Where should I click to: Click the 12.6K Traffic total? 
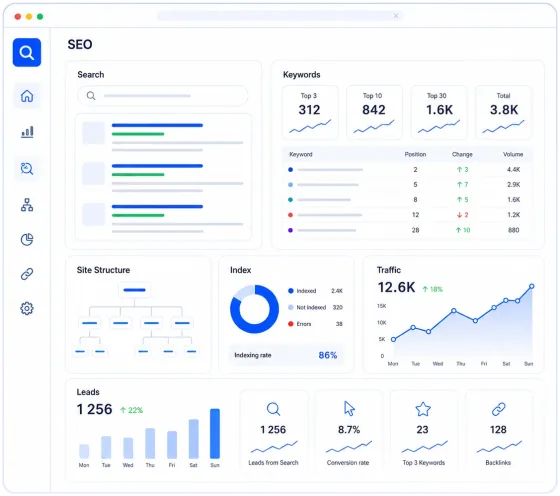point(396,287)
